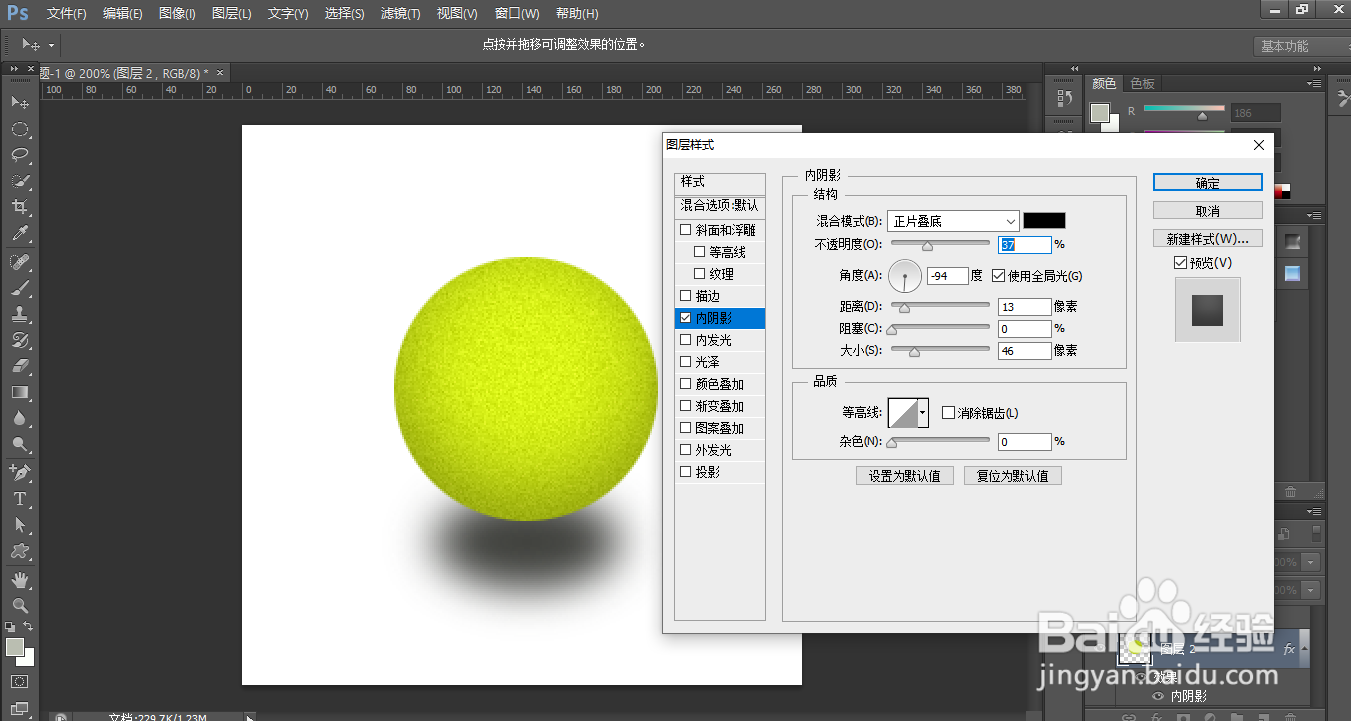The width and height of the screenshot is (1351, 721).
Task: Click the 确定 button
Action: pos(1208,183)
